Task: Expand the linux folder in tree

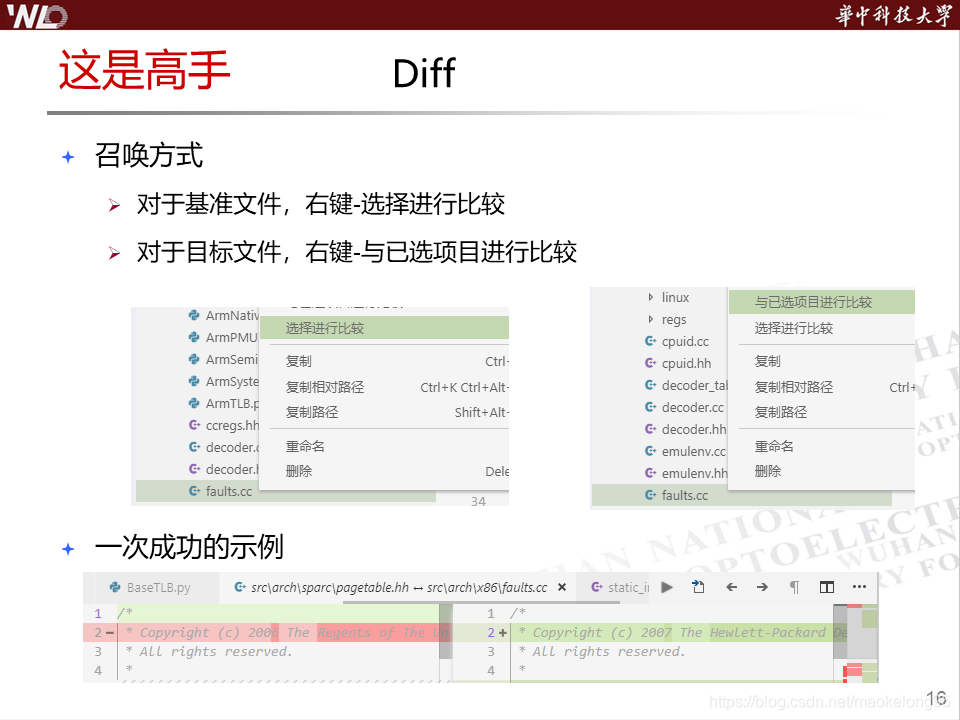Action: (x=651, y=298)
